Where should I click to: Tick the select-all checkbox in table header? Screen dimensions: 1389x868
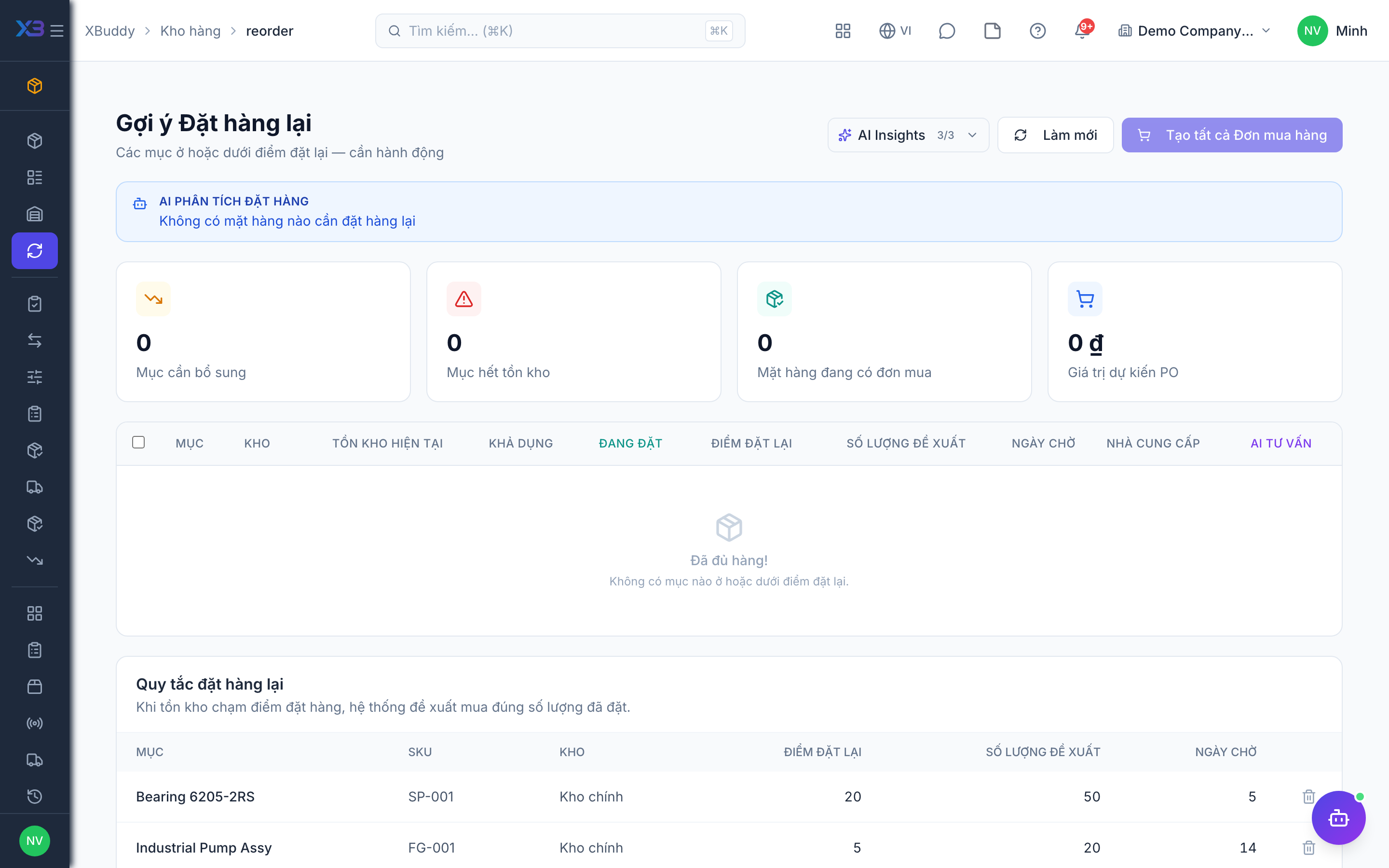click(x=138, y=442)
